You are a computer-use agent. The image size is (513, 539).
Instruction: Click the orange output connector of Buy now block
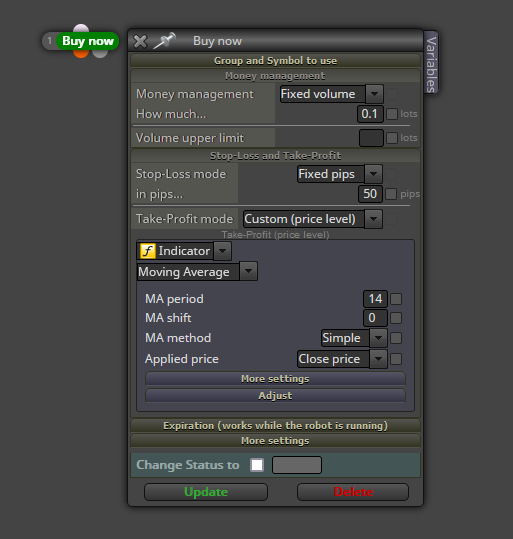click(81, 54)
